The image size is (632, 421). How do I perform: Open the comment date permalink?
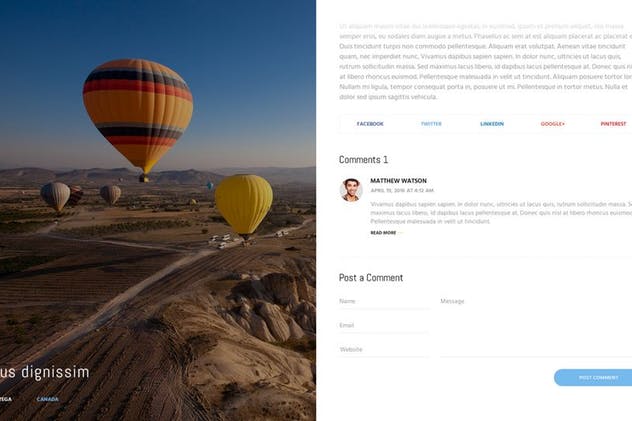402,191
